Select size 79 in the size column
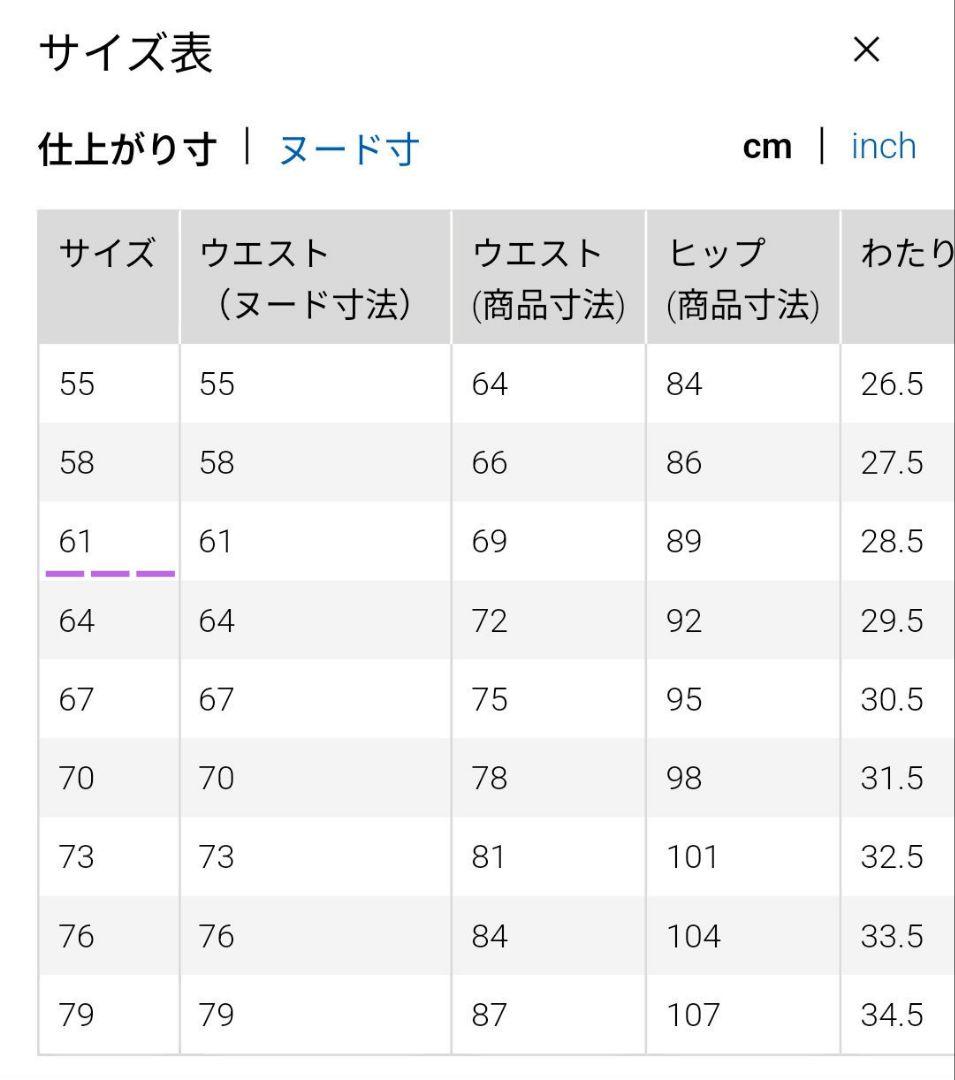Image resolution: width=955 pixels, height=1080 pixels. point(109,1015)
